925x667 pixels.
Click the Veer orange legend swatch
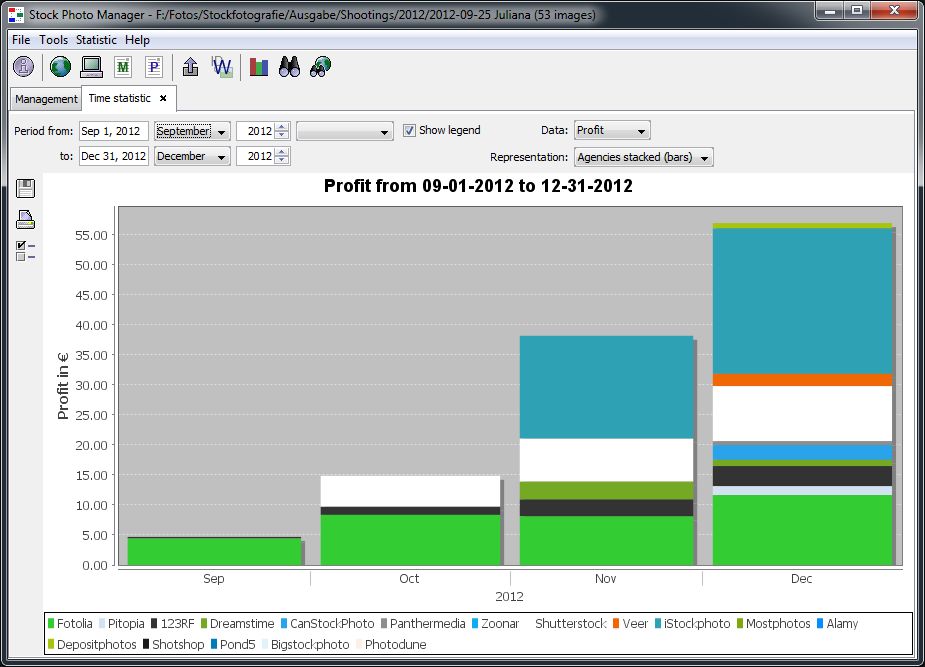(x=616, y=623)
